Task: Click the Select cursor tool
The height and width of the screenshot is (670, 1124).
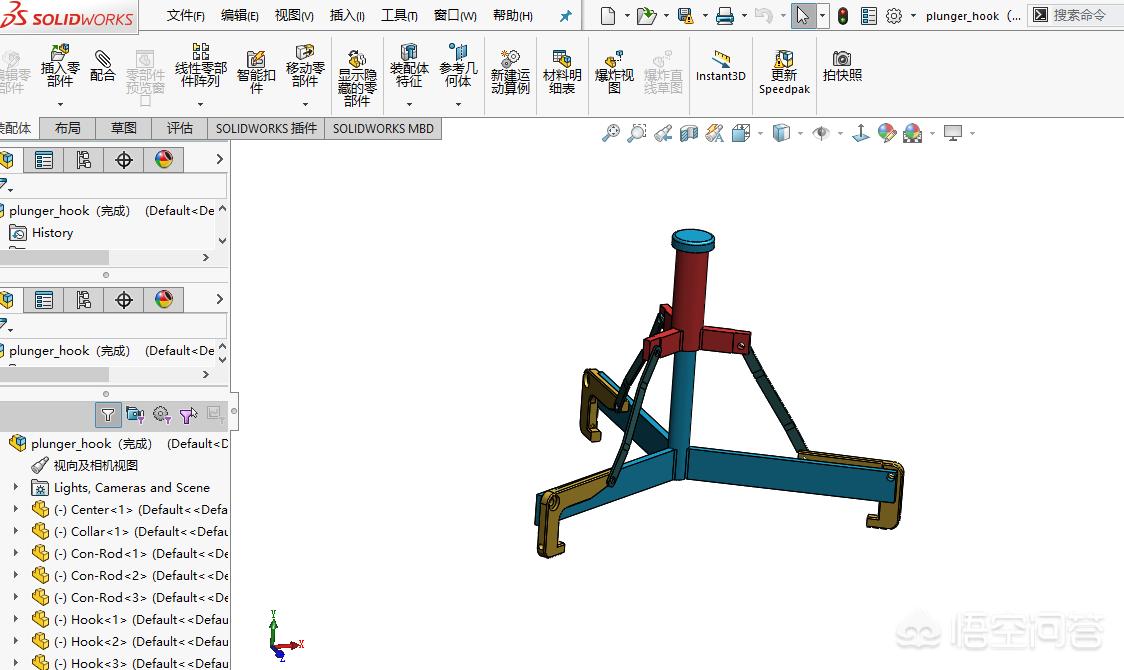Action: coord(803,15)
